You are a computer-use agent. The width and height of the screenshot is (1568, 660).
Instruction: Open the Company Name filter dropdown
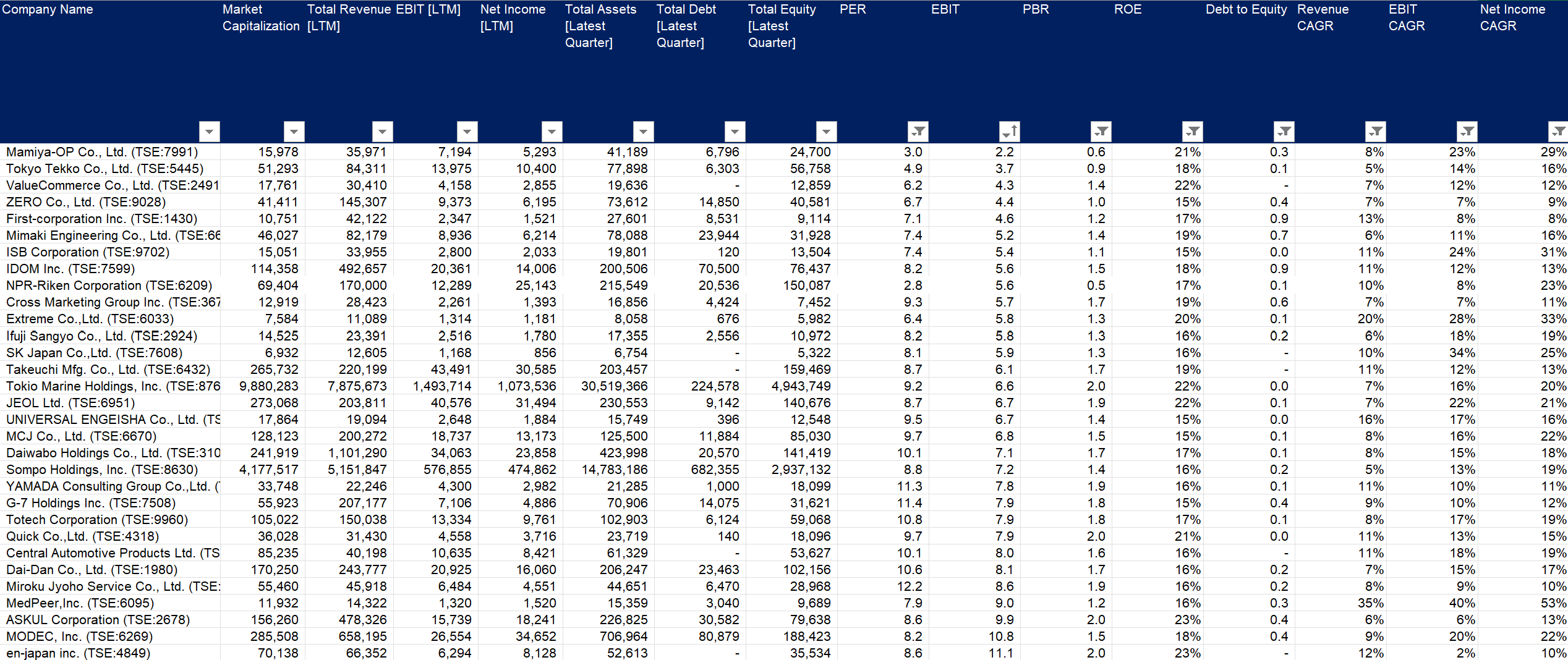[210, 132]
